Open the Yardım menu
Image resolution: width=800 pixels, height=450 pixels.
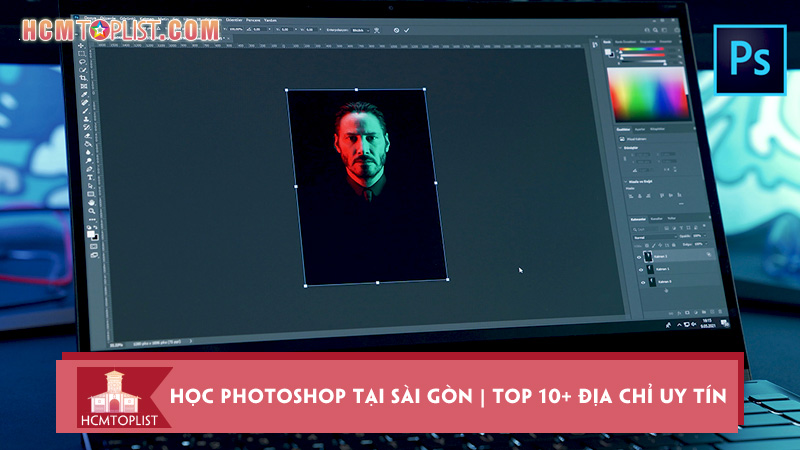coord(270,20)
